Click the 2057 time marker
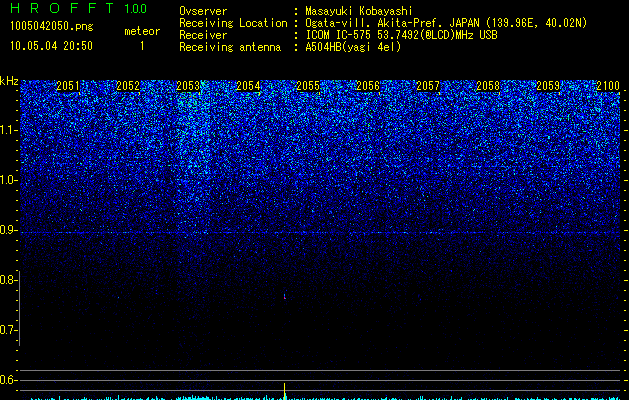The image size is (629, 400). coord(428,86)
